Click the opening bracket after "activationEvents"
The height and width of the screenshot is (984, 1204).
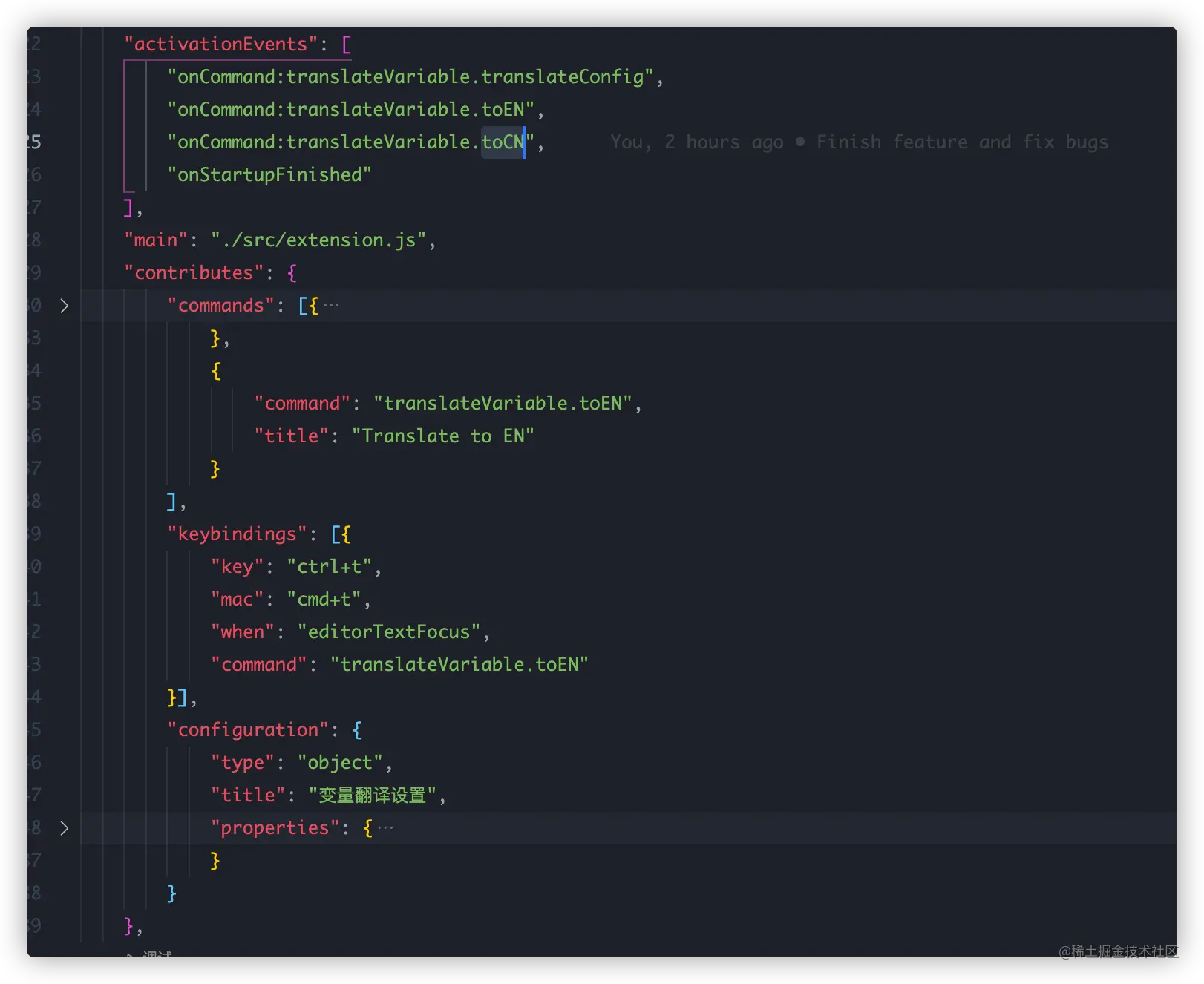(x=346, y=45)
